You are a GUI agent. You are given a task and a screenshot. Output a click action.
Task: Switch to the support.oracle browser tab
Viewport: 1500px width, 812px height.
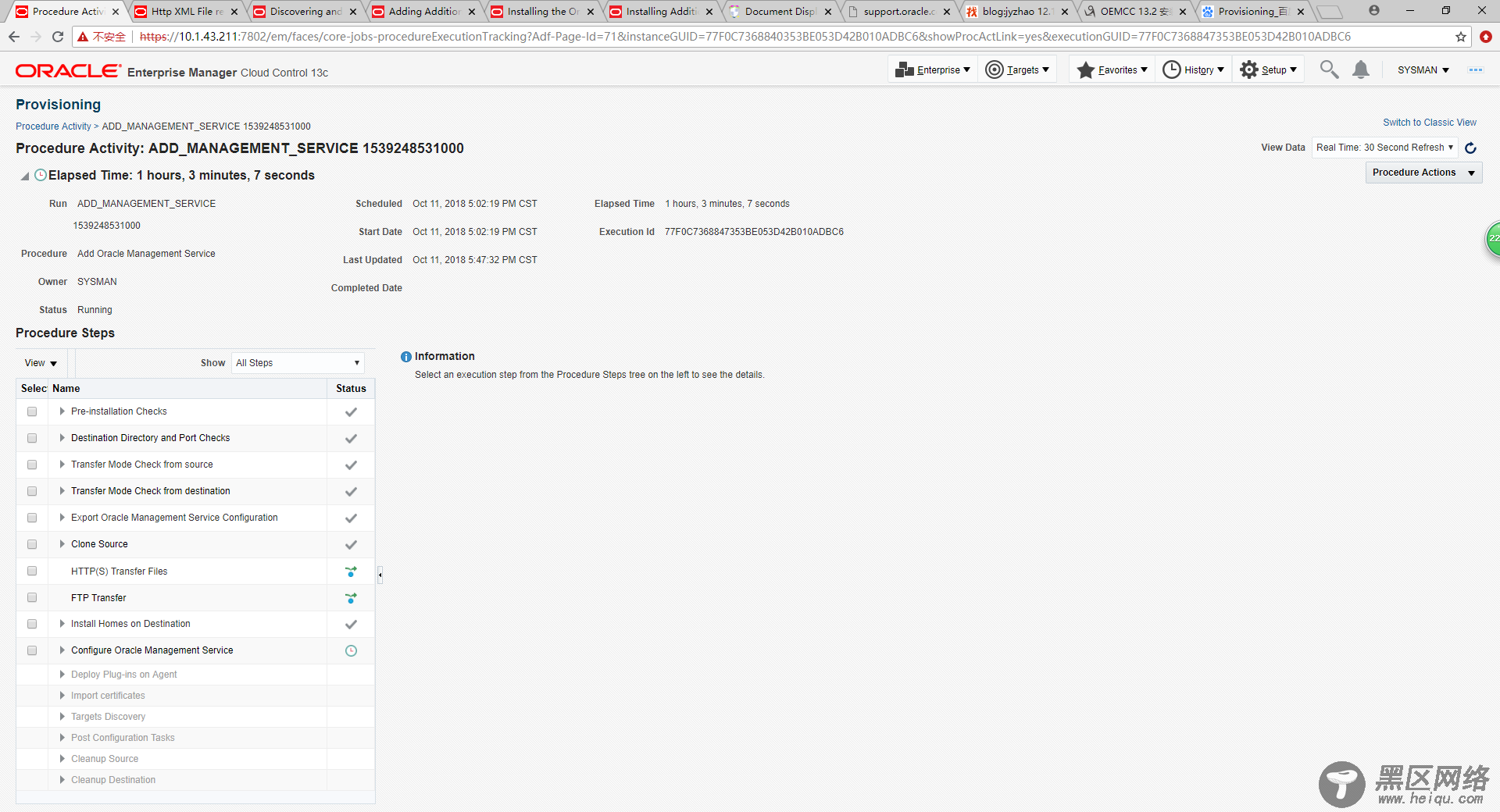coord(898,12)
